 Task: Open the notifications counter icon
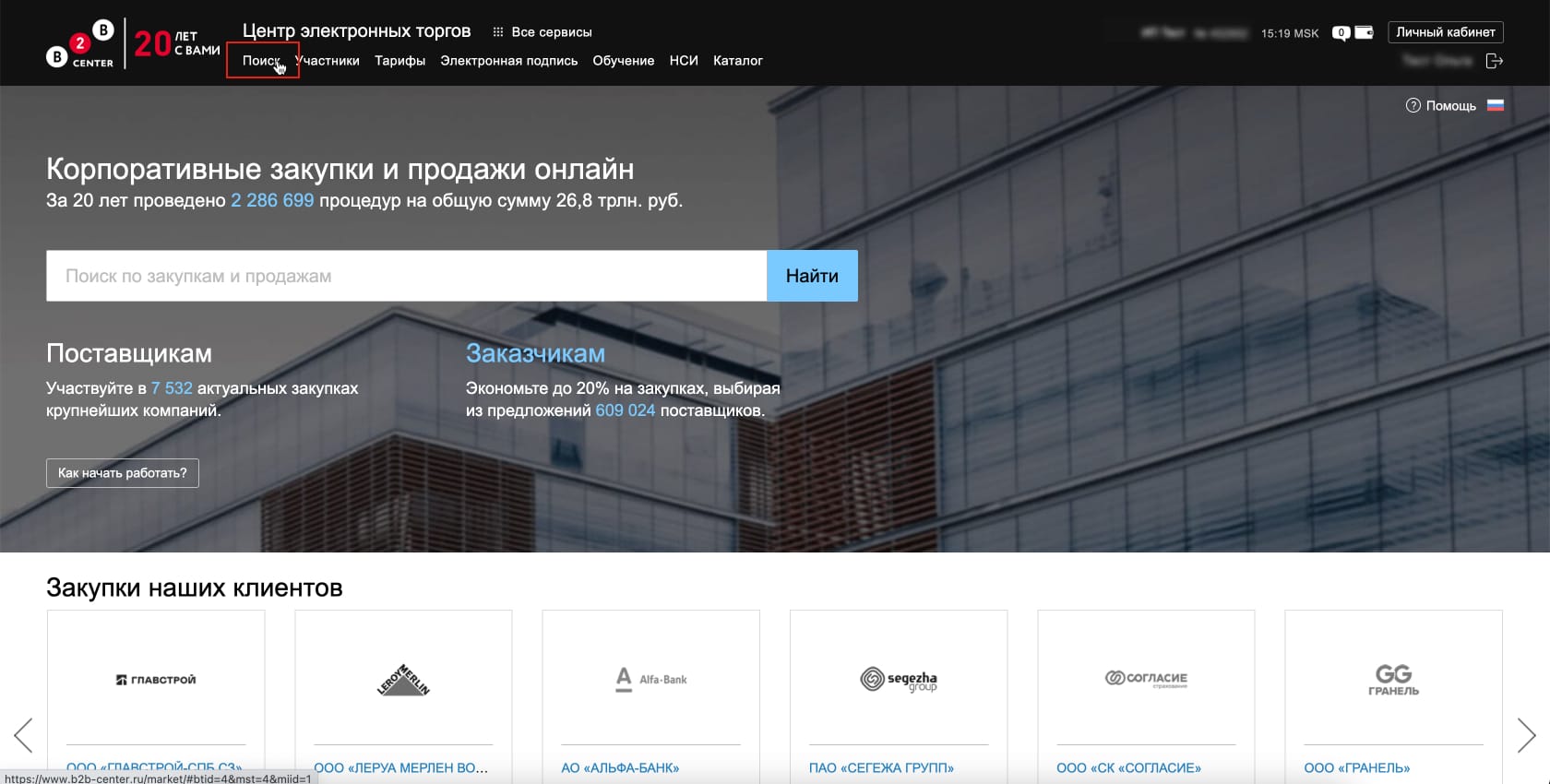(1341, 33)
